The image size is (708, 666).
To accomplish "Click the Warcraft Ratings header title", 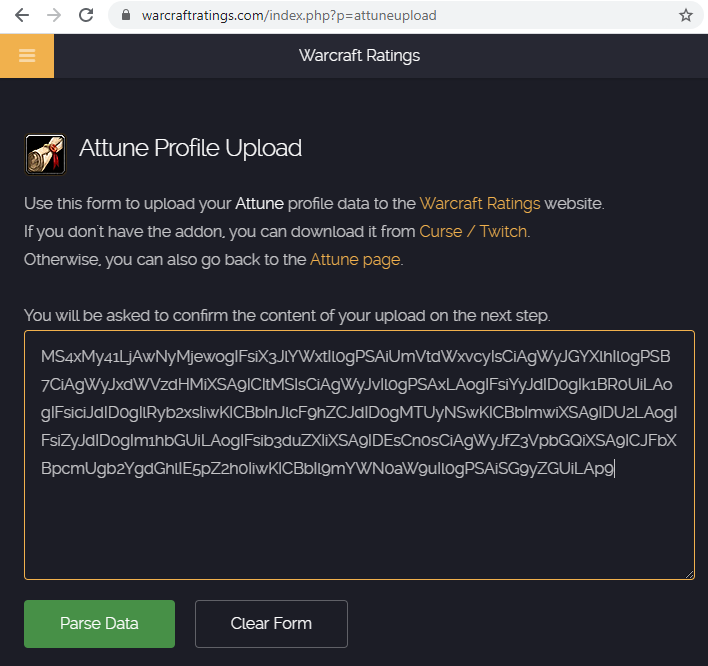I will pos(359,55).
